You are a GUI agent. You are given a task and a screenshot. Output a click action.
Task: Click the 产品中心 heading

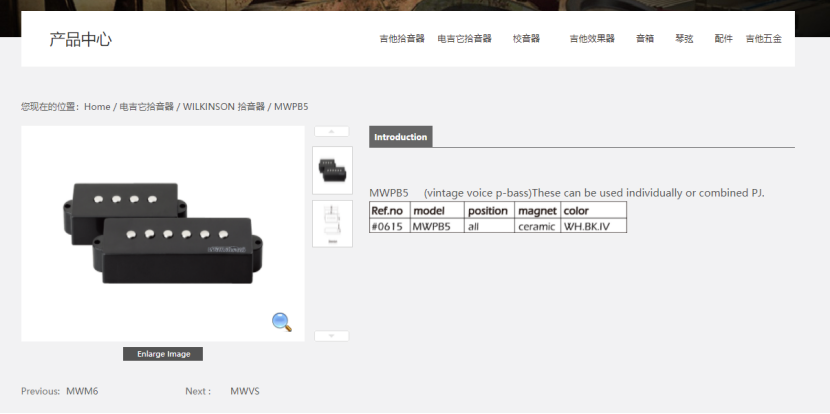click(x=80, y=39)
